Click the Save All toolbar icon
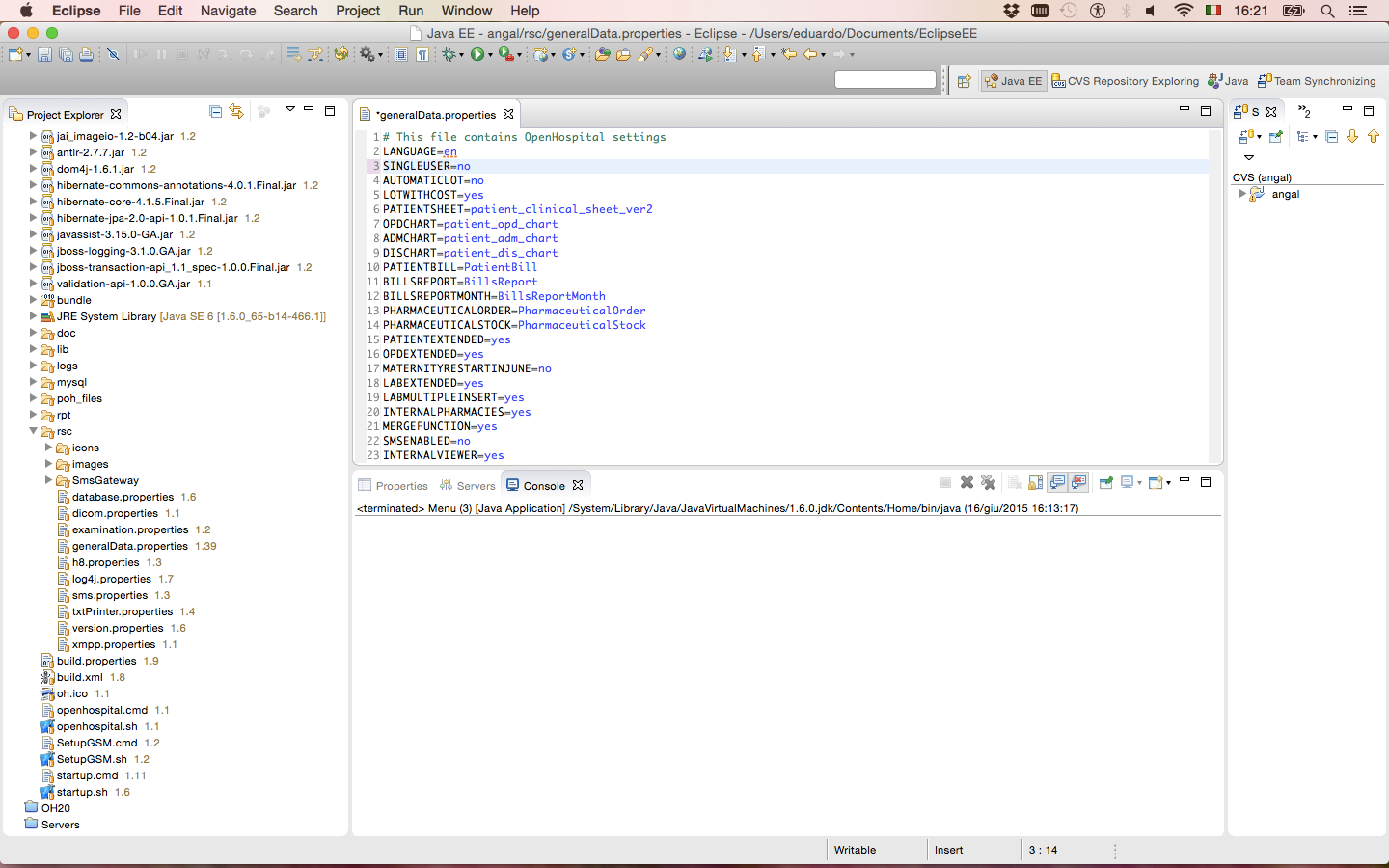The width and height of the screenshot is (1389, 868). click(66, 55)
